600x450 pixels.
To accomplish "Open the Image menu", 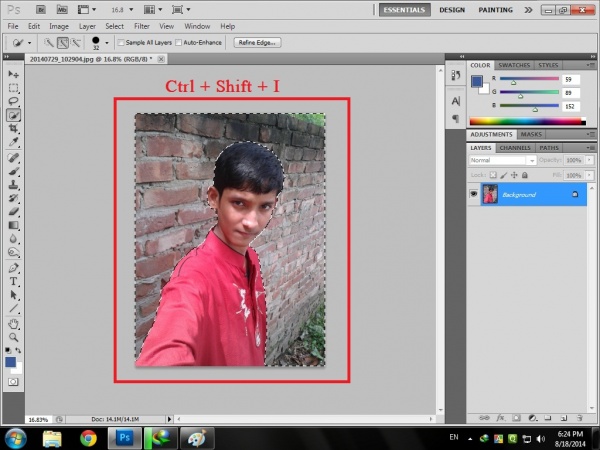I will click(59, 26).
